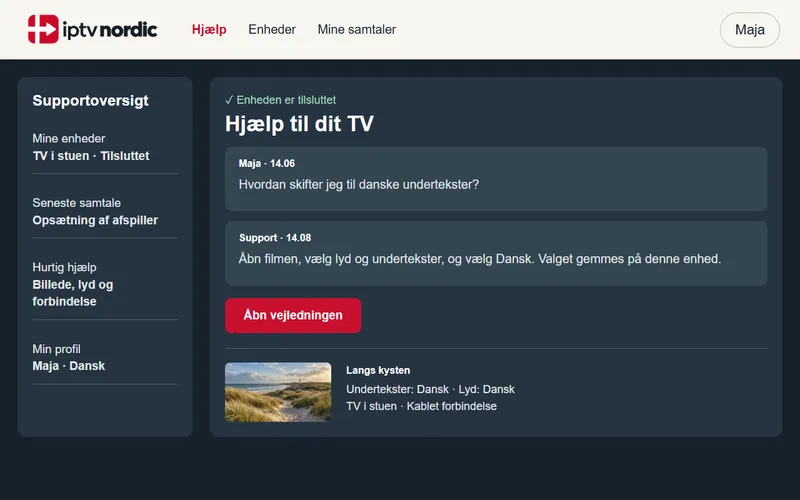Click the Langs kysten title text
800x500 pixels.
[378, 370]
